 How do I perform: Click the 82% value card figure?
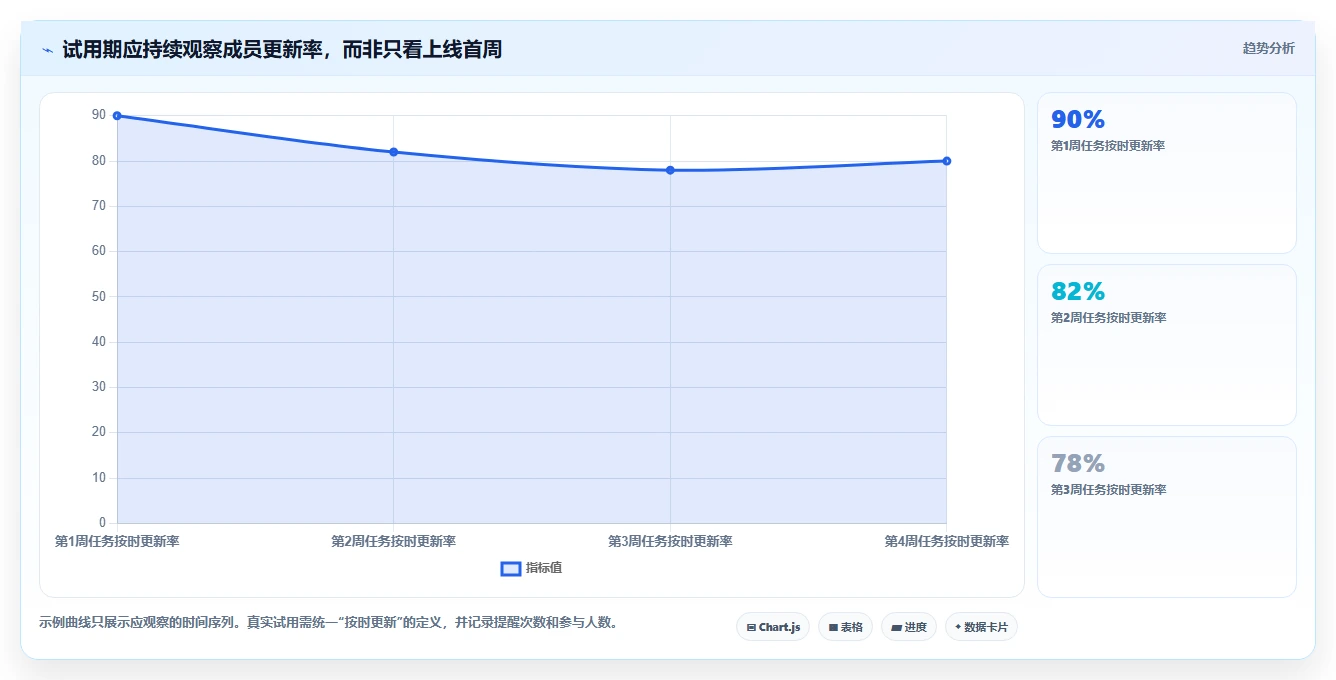[x=1078, y=292]
